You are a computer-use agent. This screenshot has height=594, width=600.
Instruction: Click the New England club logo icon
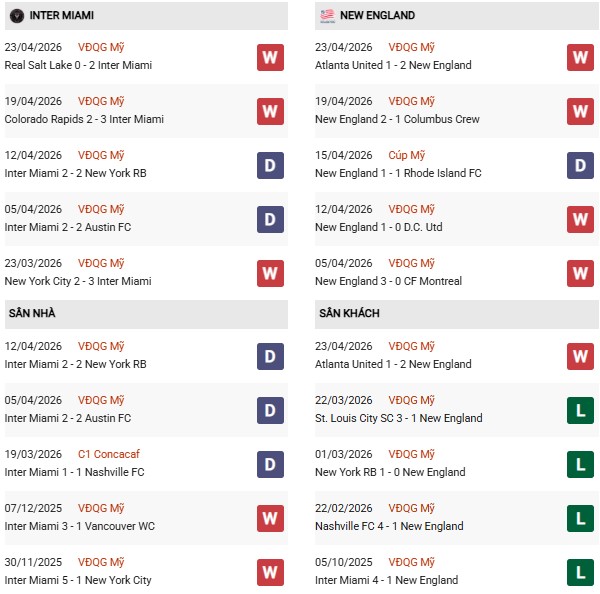click(325, 16)
